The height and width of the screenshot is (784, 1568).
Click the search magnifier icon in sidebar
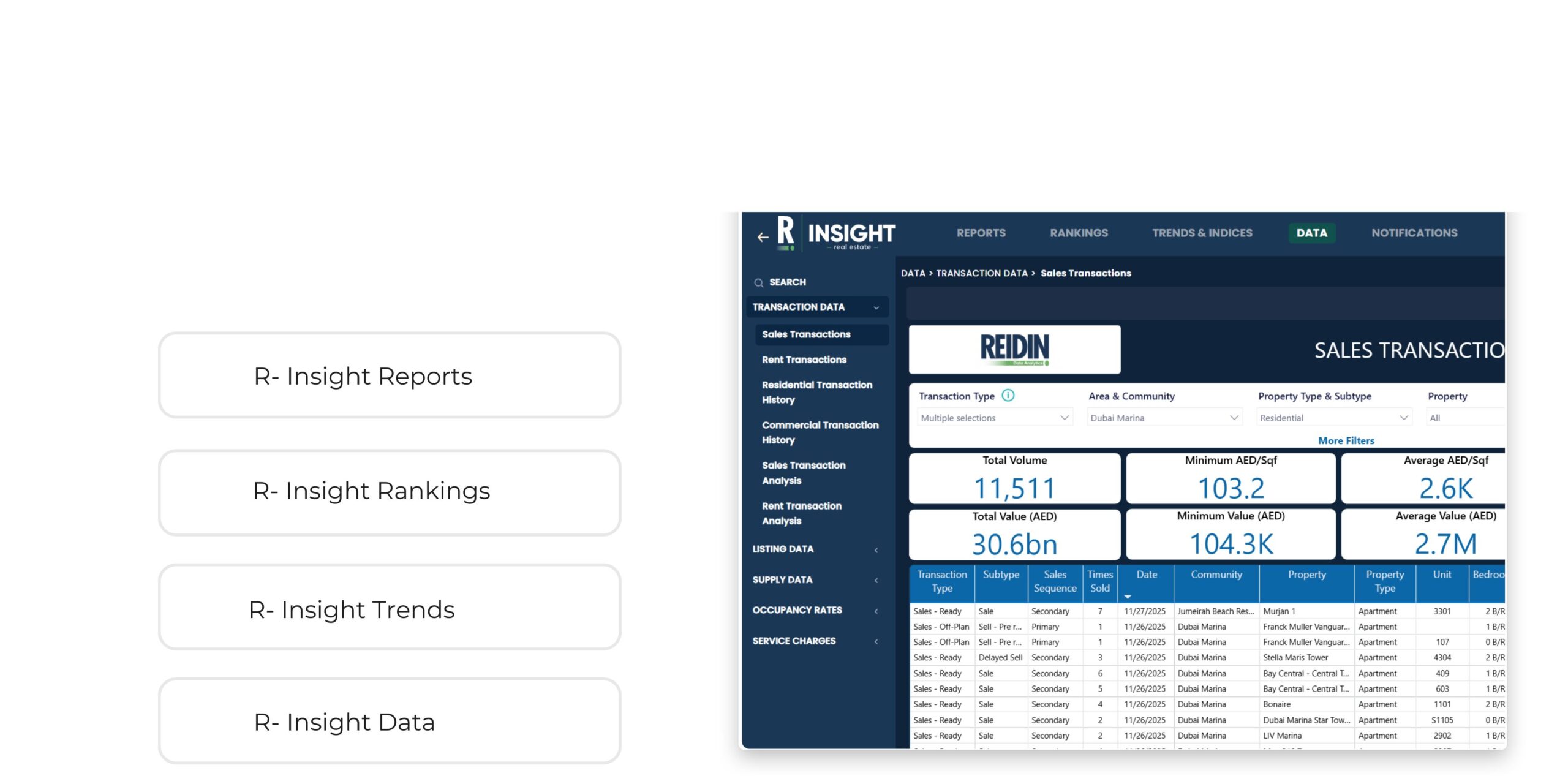pos(758,282)
